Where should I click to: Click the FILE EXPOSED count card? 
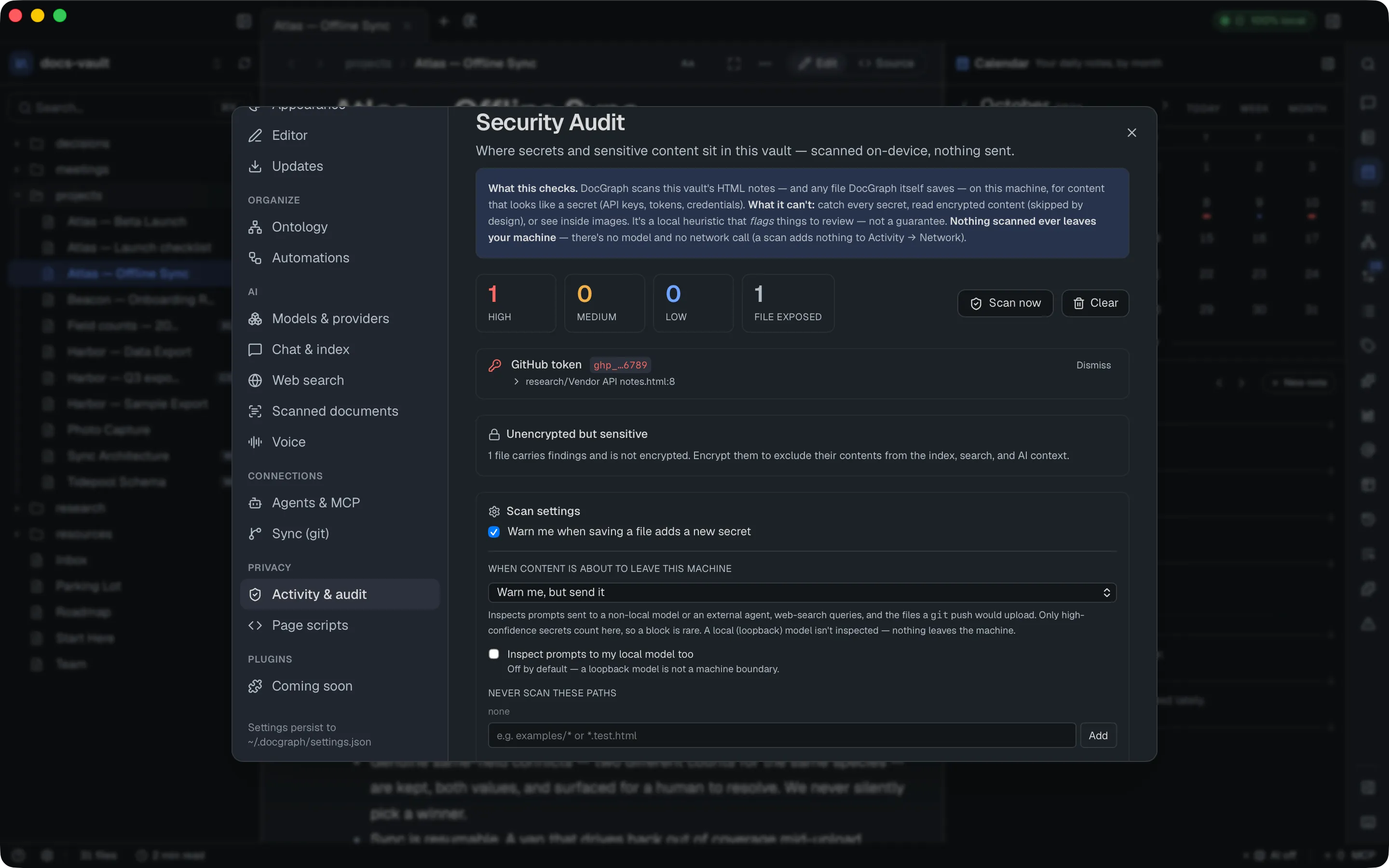tap(788, 303)
